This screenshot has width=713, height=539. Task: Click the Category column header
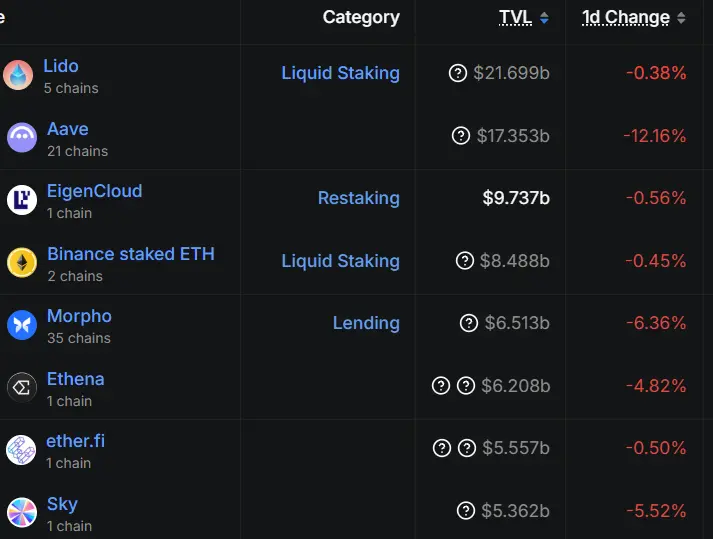[x=361, y=17]
